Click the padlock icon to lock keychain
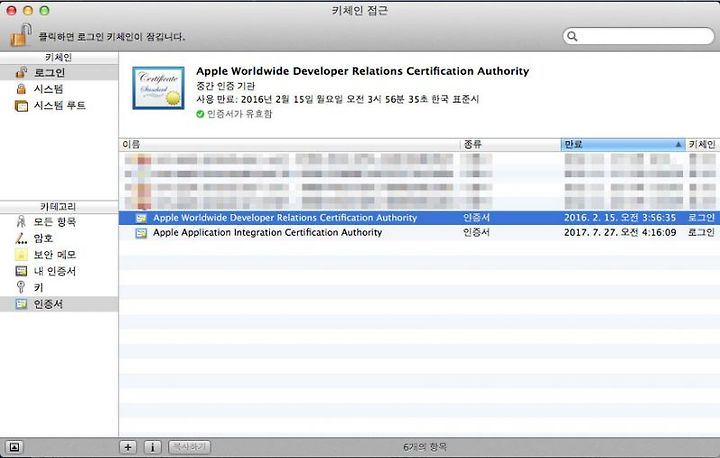 pyautogui.click(x=21, y=35)
